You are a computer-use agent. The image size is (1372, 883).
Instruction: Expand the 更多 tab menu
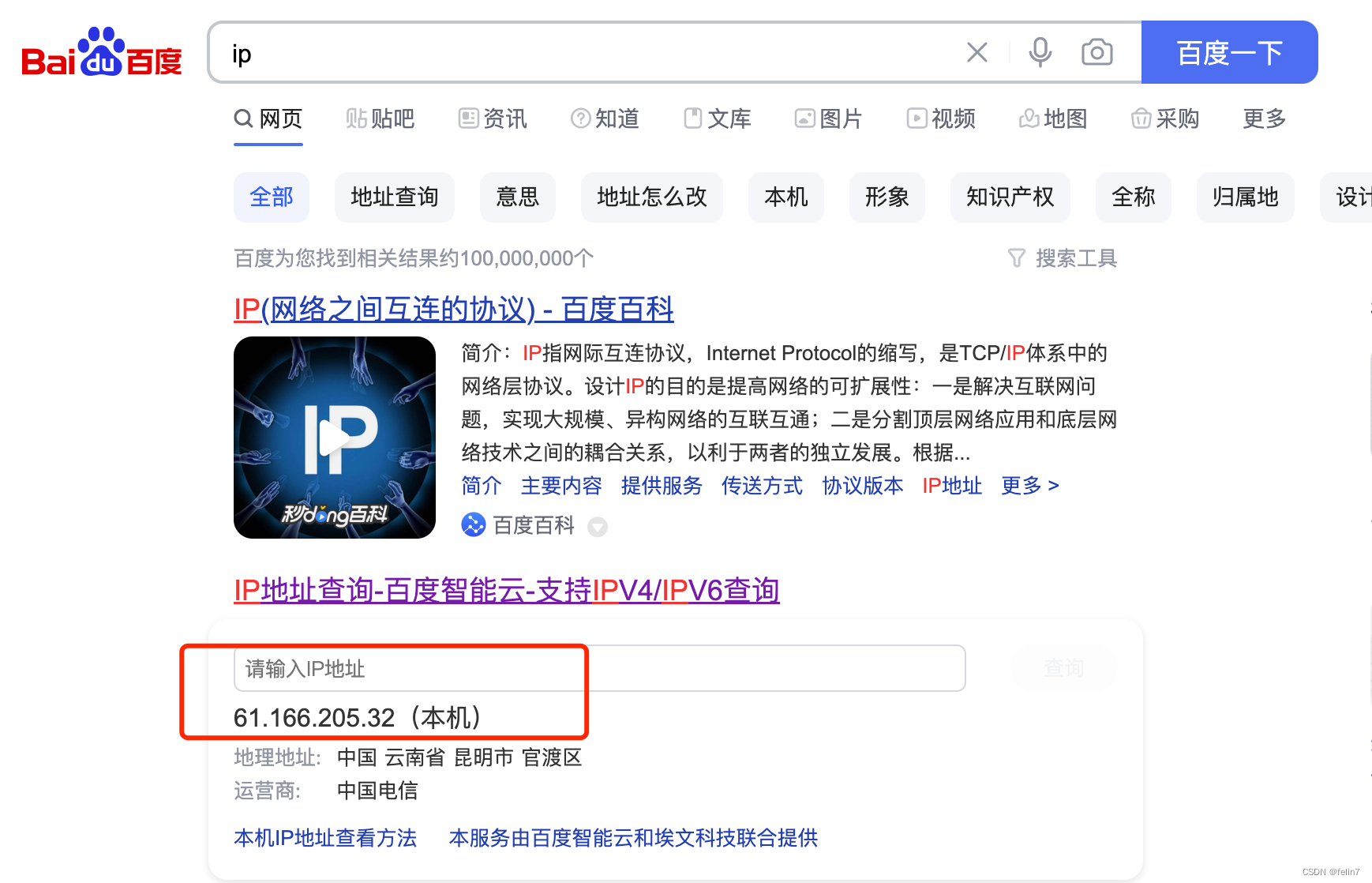point(1265,119)
